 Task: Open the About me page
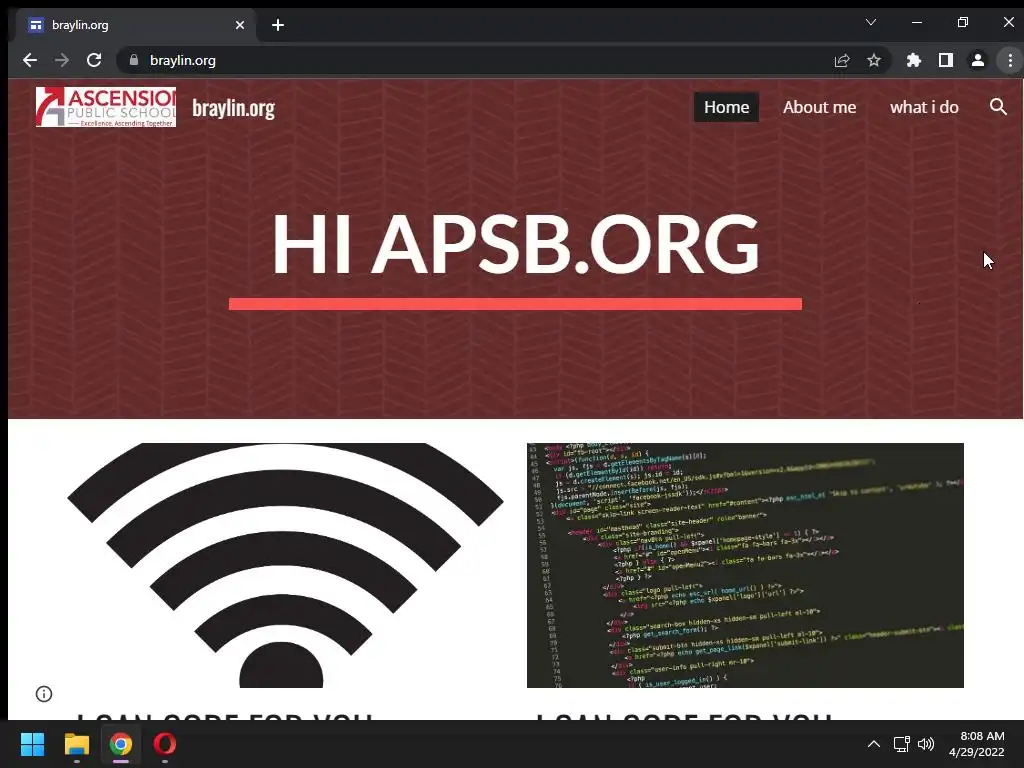click(819, 107)
